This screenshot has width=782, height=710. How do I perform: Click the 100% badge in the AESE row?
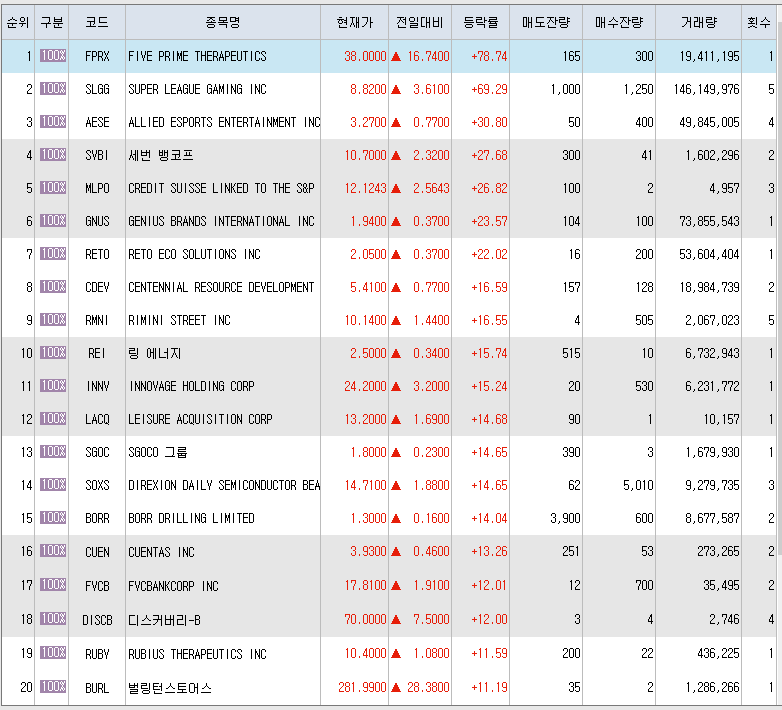[53, 121]
